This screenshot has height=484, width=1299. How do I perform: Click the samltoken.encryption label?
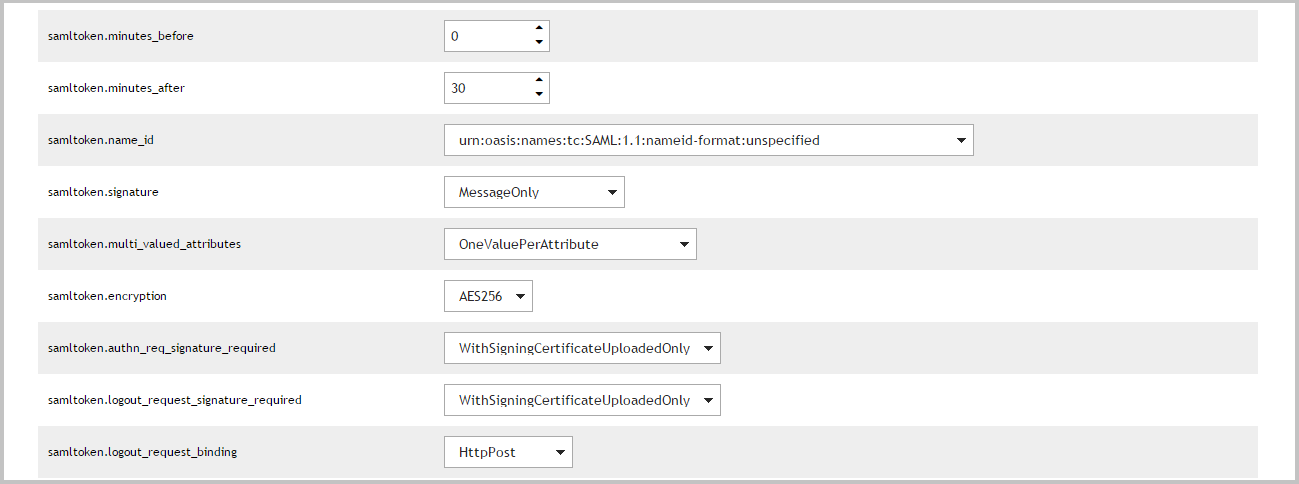pyautogui.click(x=107, y=296)
